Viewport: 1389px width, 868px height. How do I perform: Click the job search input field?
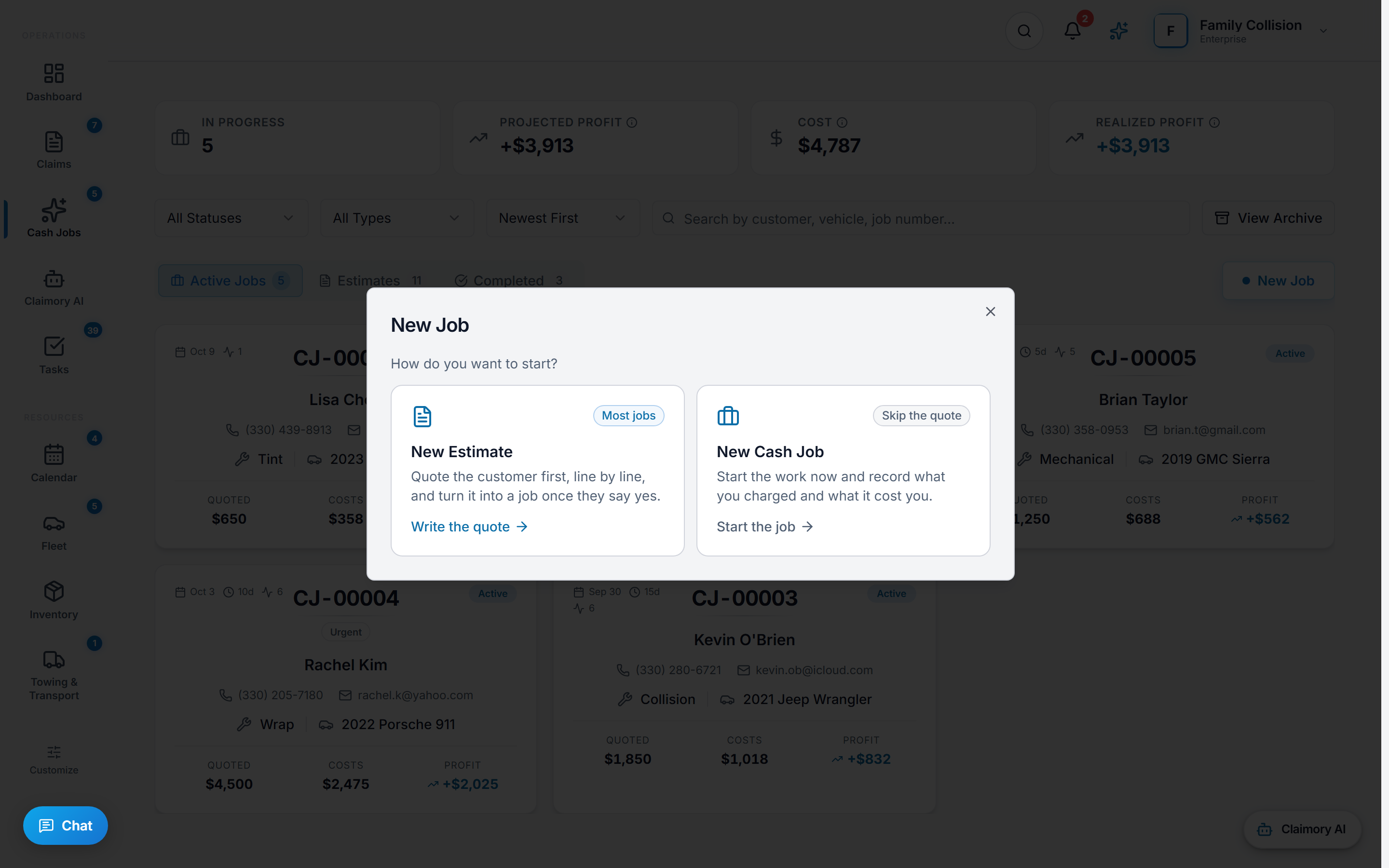[x=921, y=218]
